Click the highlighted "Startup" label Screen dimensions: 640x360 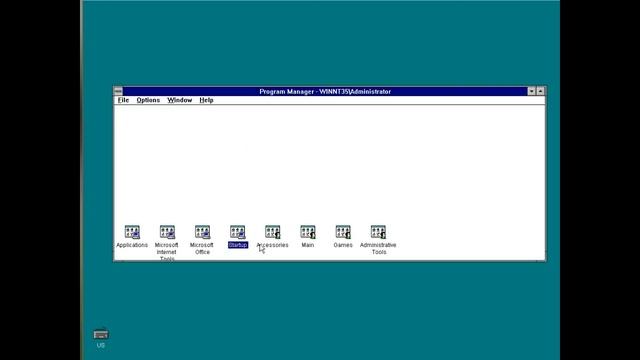[238, 245]
